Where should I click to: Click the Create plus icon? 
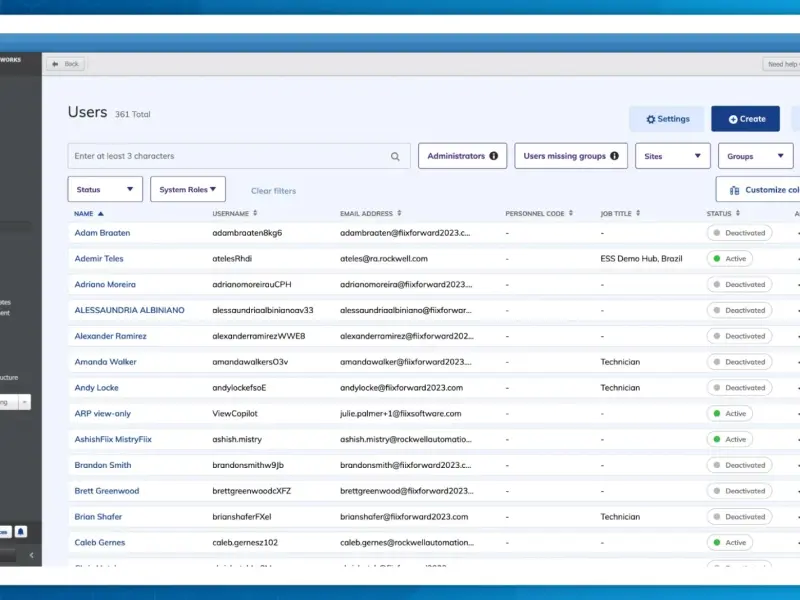point(733,119)
